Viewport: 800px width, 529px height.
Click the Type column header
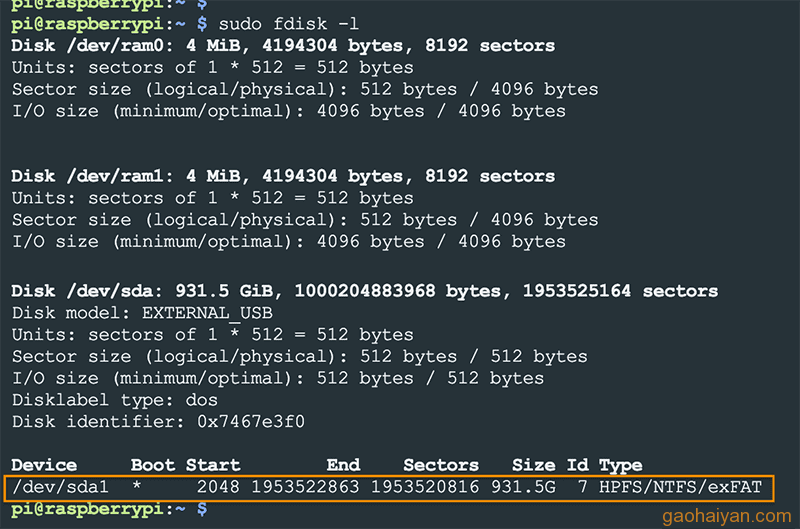pyautogui.click(x=620, y=466)
